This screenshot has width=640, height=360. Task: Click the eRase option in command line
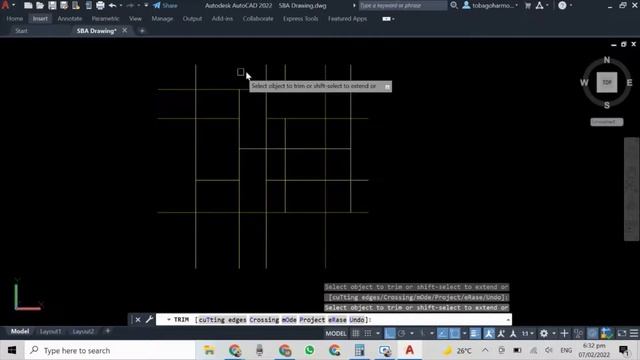tap(337, 320)
